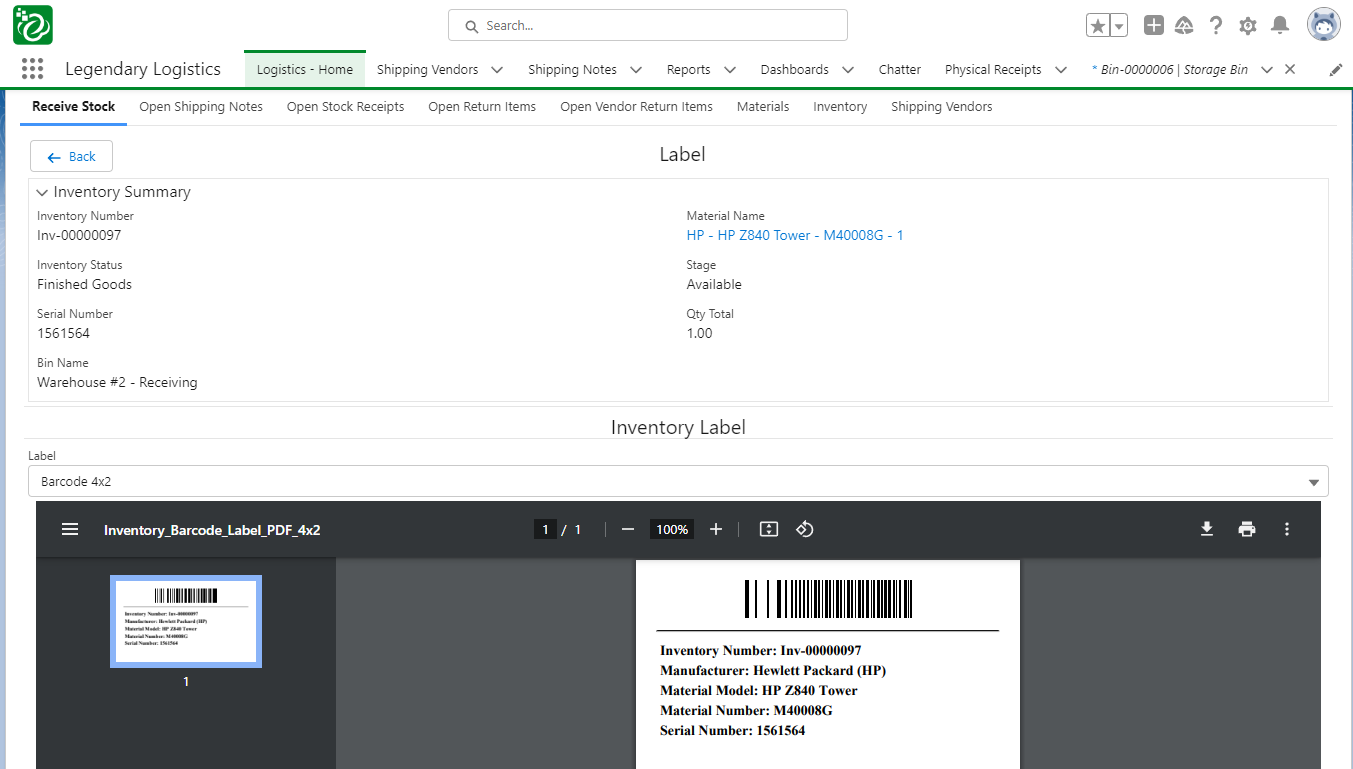This screenshot has width=1353, height=769.
Task: Open the App Launcher dots grid
Action: [x=32, y=69]
